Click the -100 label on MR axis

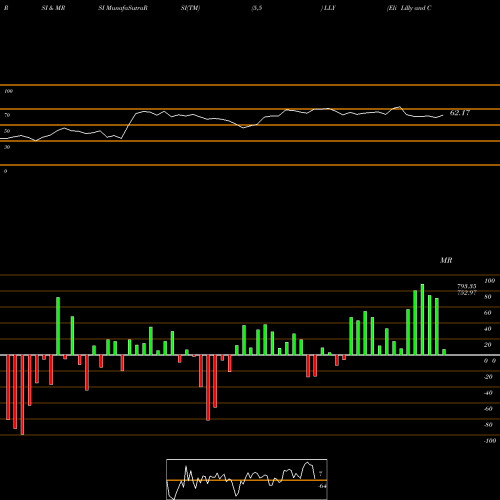(x=490, y=441)
